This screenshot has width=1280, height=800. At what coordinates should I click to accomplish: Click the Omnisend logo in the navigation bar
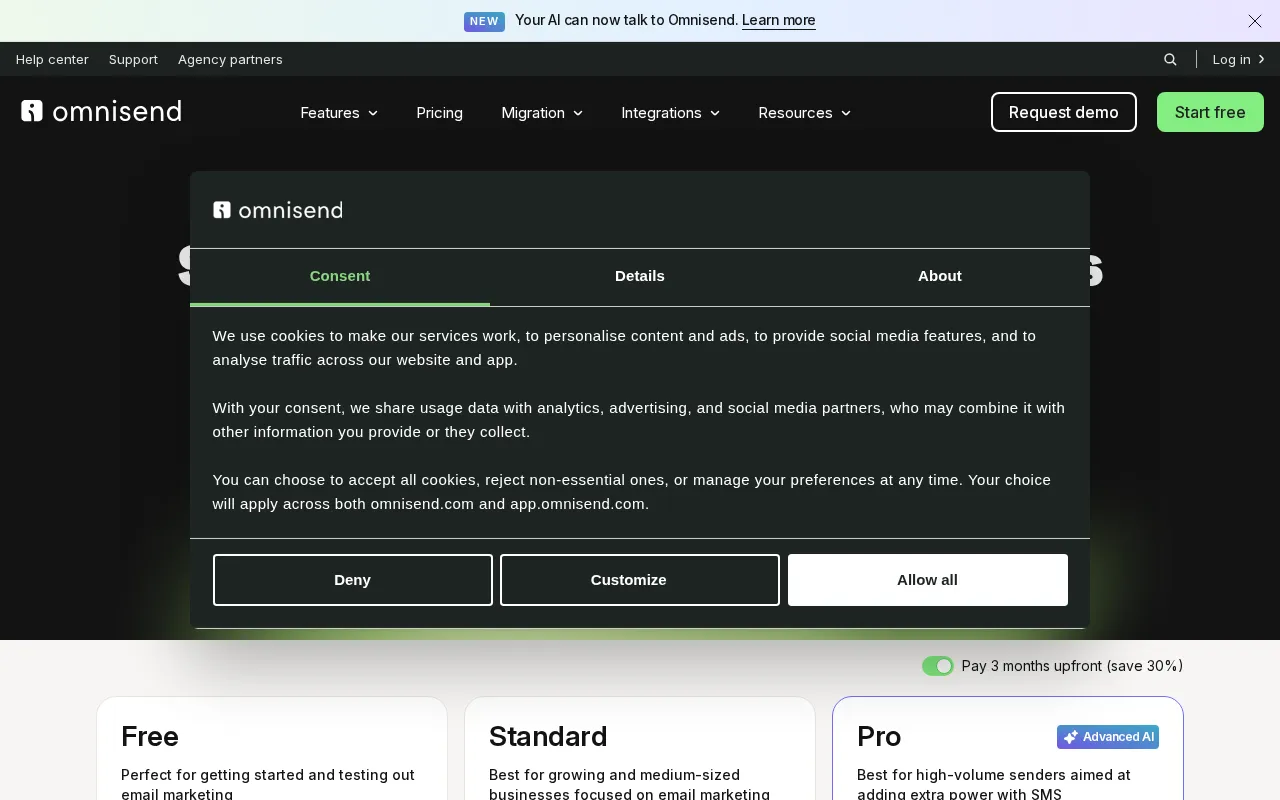(101, 111)
